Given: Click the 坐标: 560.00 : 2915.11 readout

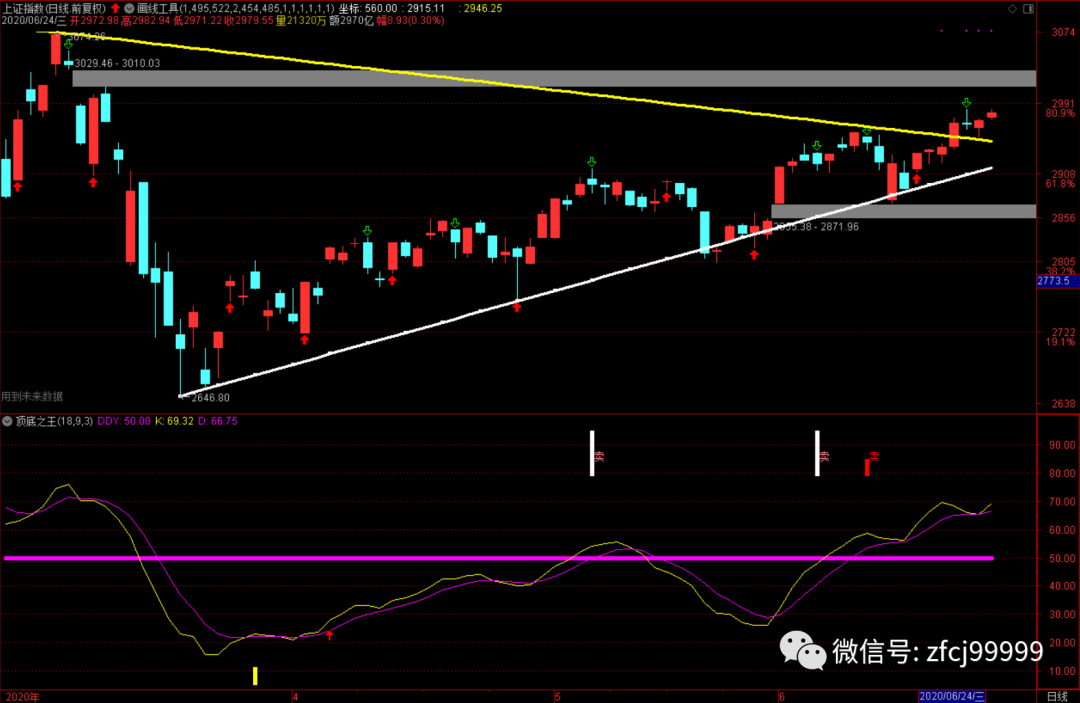Looking at the screenshot, I should tap(392, 8).
